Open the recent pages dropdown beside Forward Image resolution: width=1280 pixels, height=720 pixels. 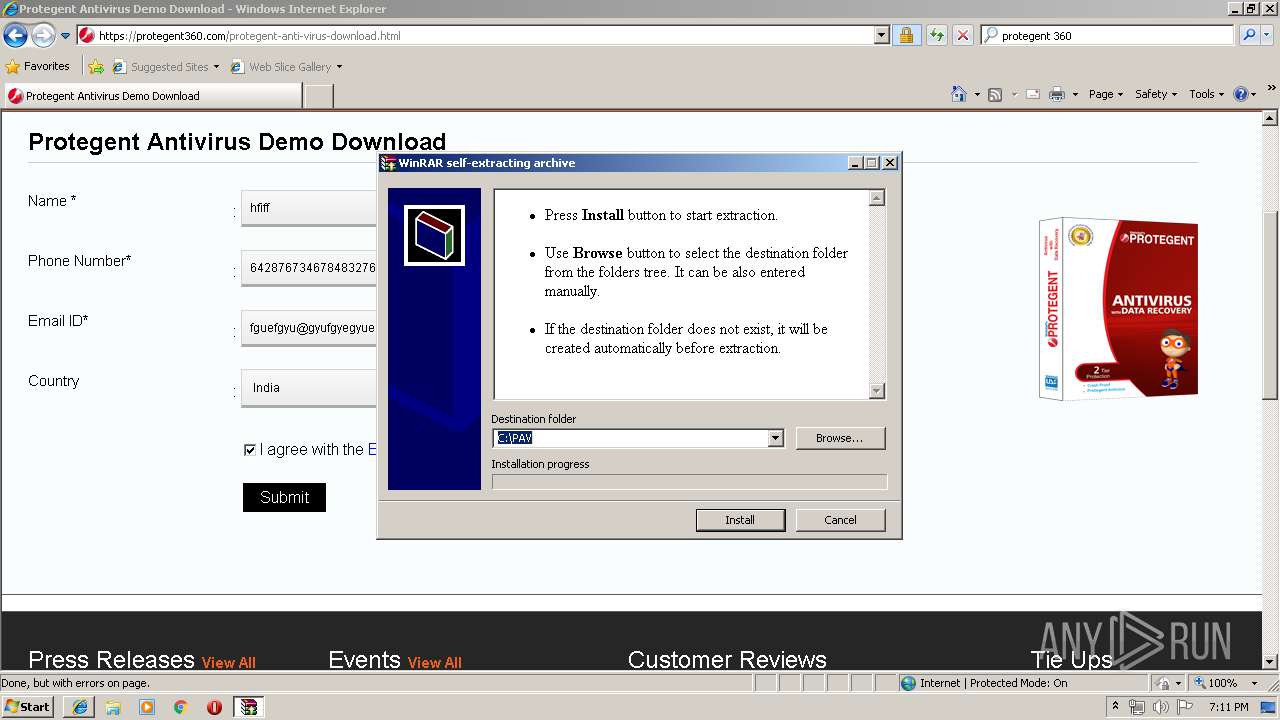click(x=65, y=36)
